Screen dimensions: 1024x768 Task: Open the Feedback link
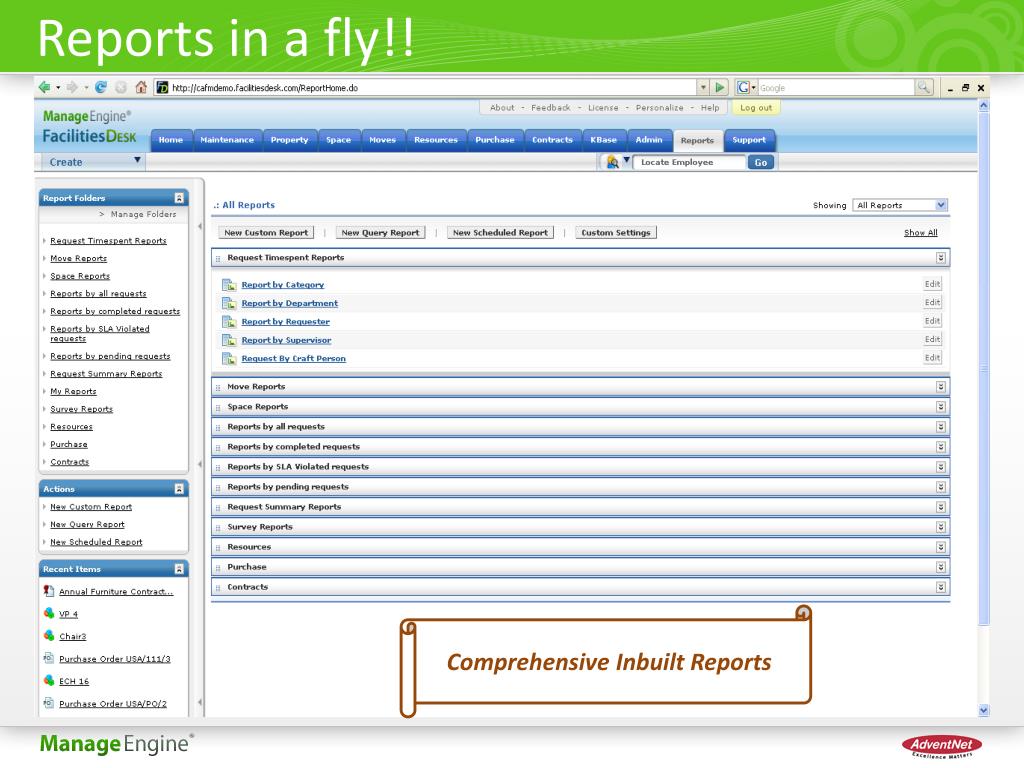551,108
